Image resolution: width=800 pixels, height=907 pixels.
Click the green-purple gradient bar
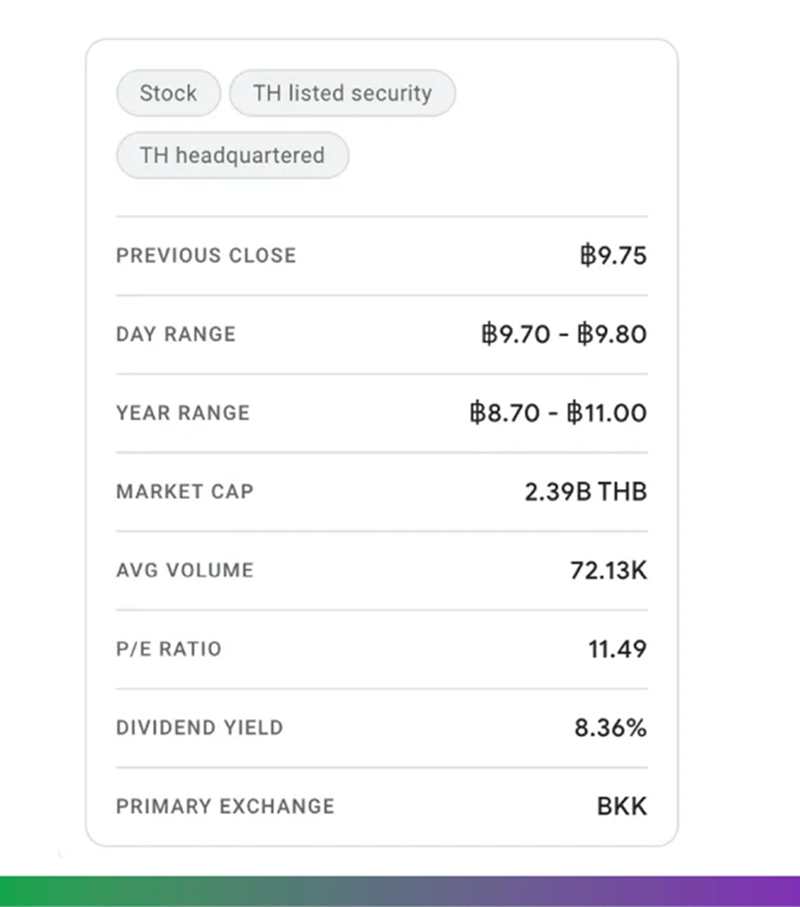pos(400,891)
